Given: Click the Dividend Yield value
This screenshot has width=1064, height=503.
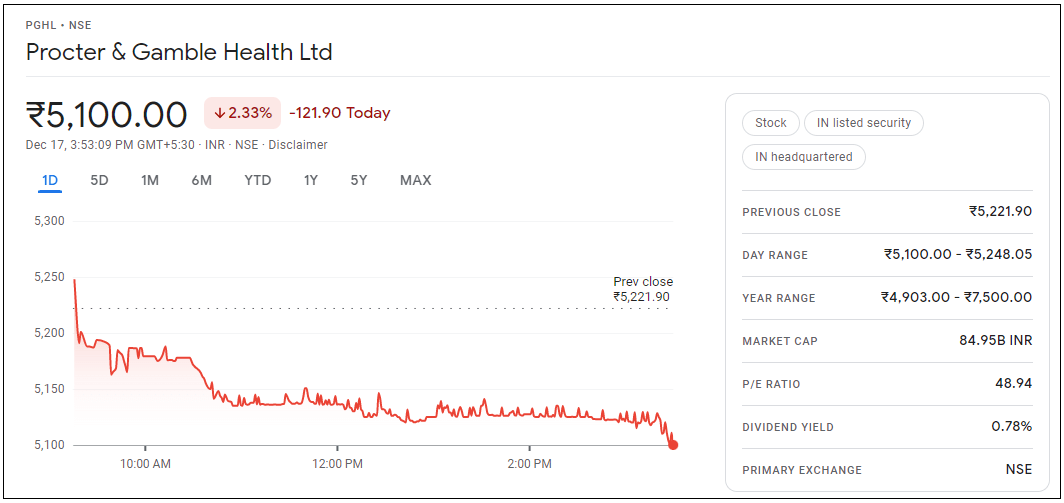Looking at the screenshot, I should pyautogui.click(x=1011, y=427).
